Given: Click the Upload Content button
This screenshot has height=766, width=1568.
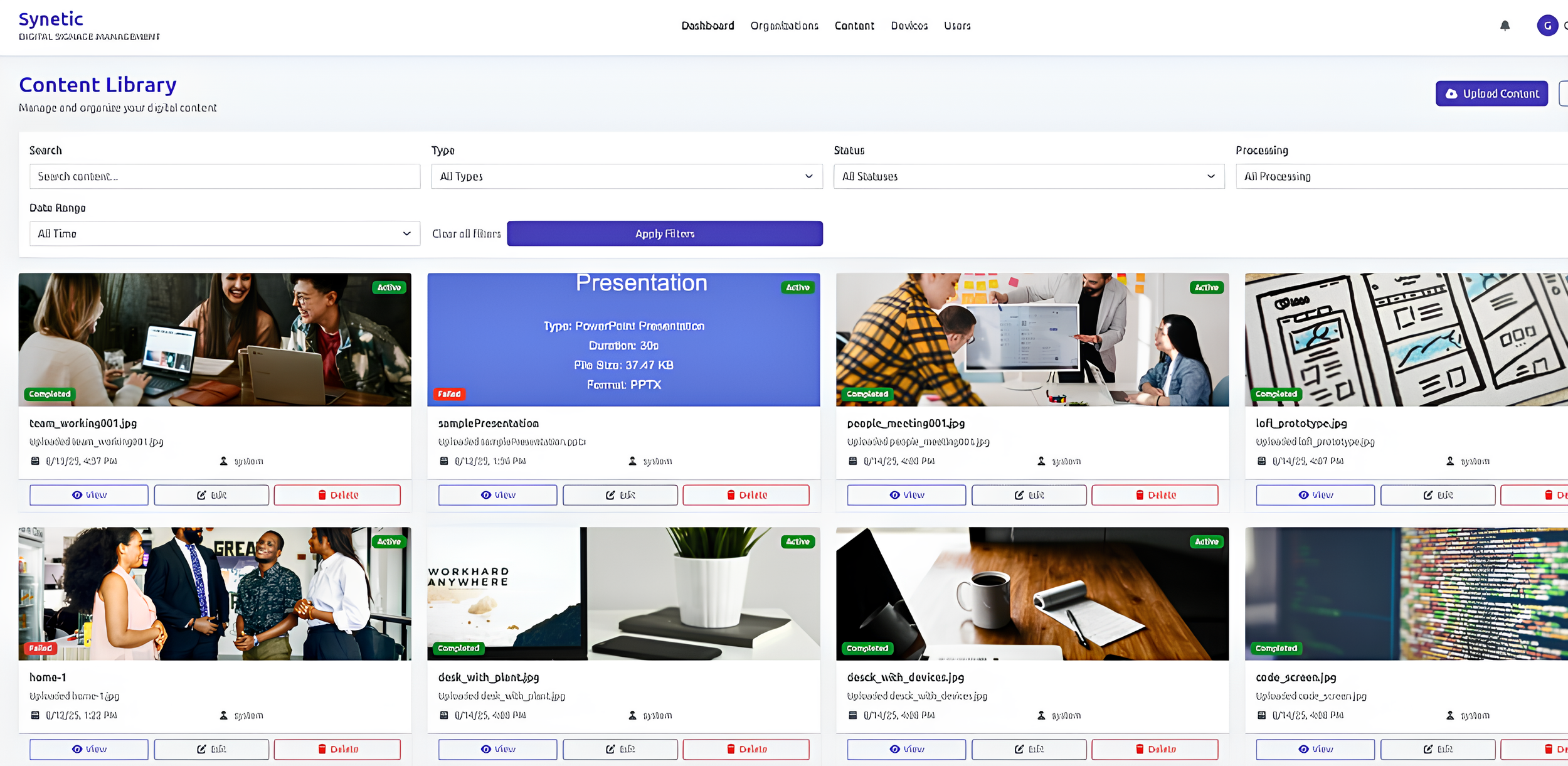Looking at the screenshot, I should 1491,93.
